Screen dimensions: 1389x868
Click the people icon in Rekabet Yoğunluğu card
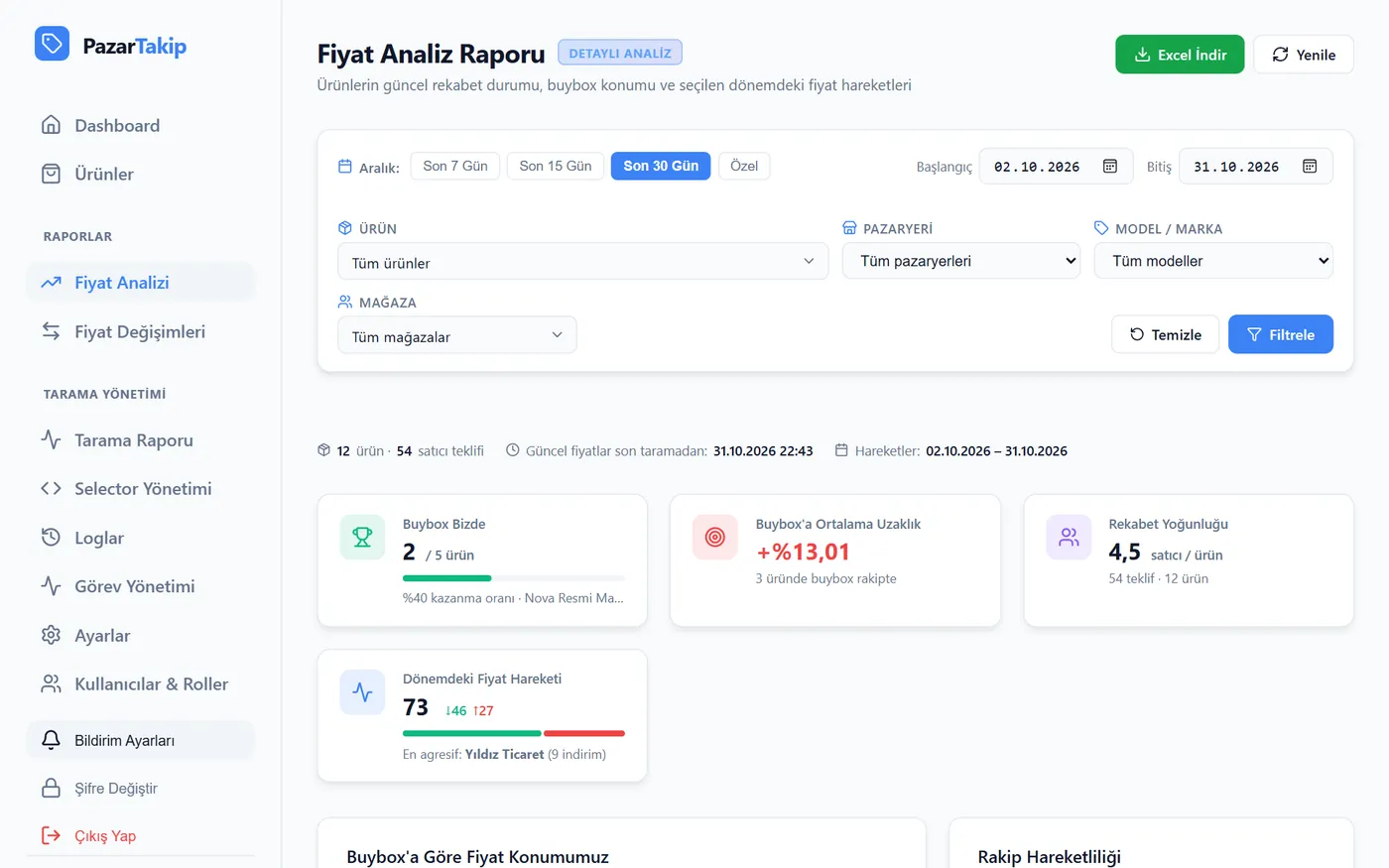[x=1069, y=537]
